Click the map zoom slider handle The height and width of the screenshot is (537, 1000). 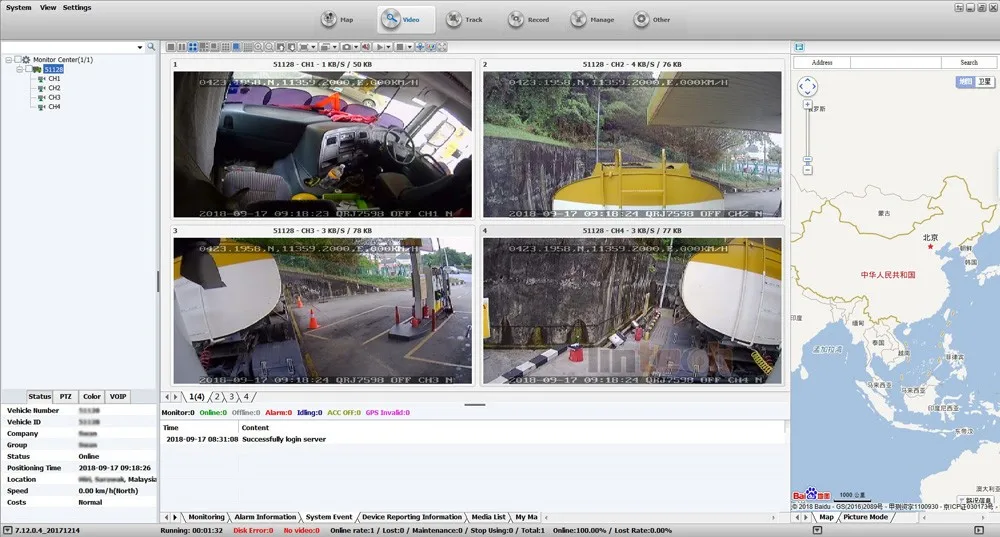[x=807, y=160]
